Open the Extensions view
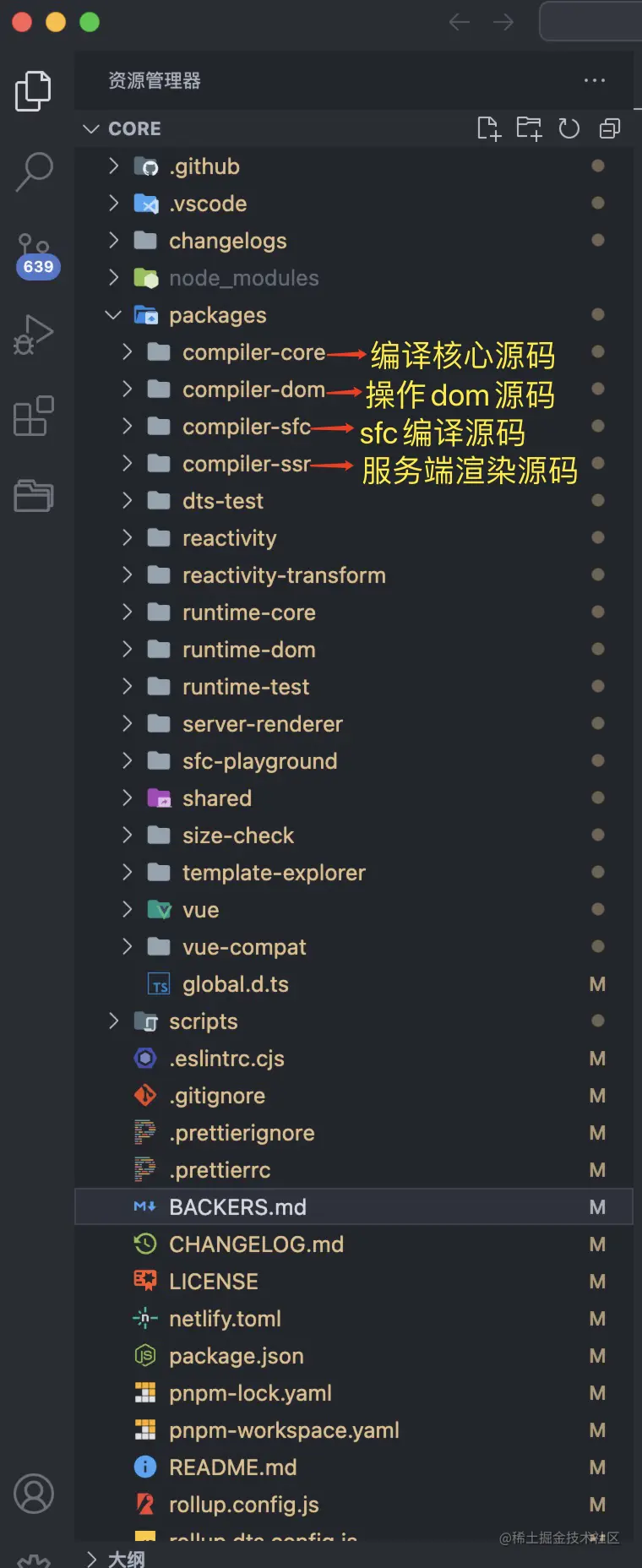This screenshot has height=1568, width=642. point(34,416)
